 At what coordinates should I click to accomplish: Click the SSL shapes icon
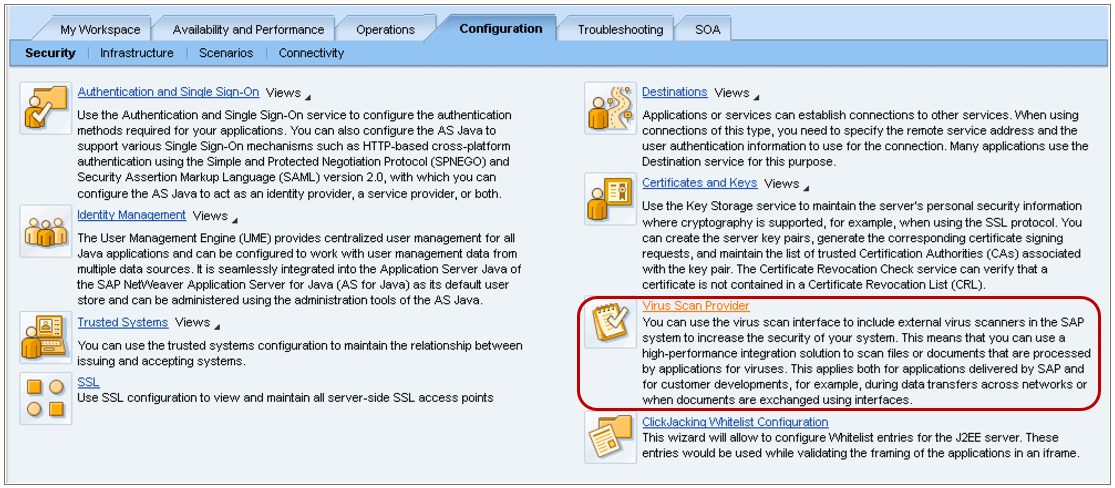pos(45,398)
